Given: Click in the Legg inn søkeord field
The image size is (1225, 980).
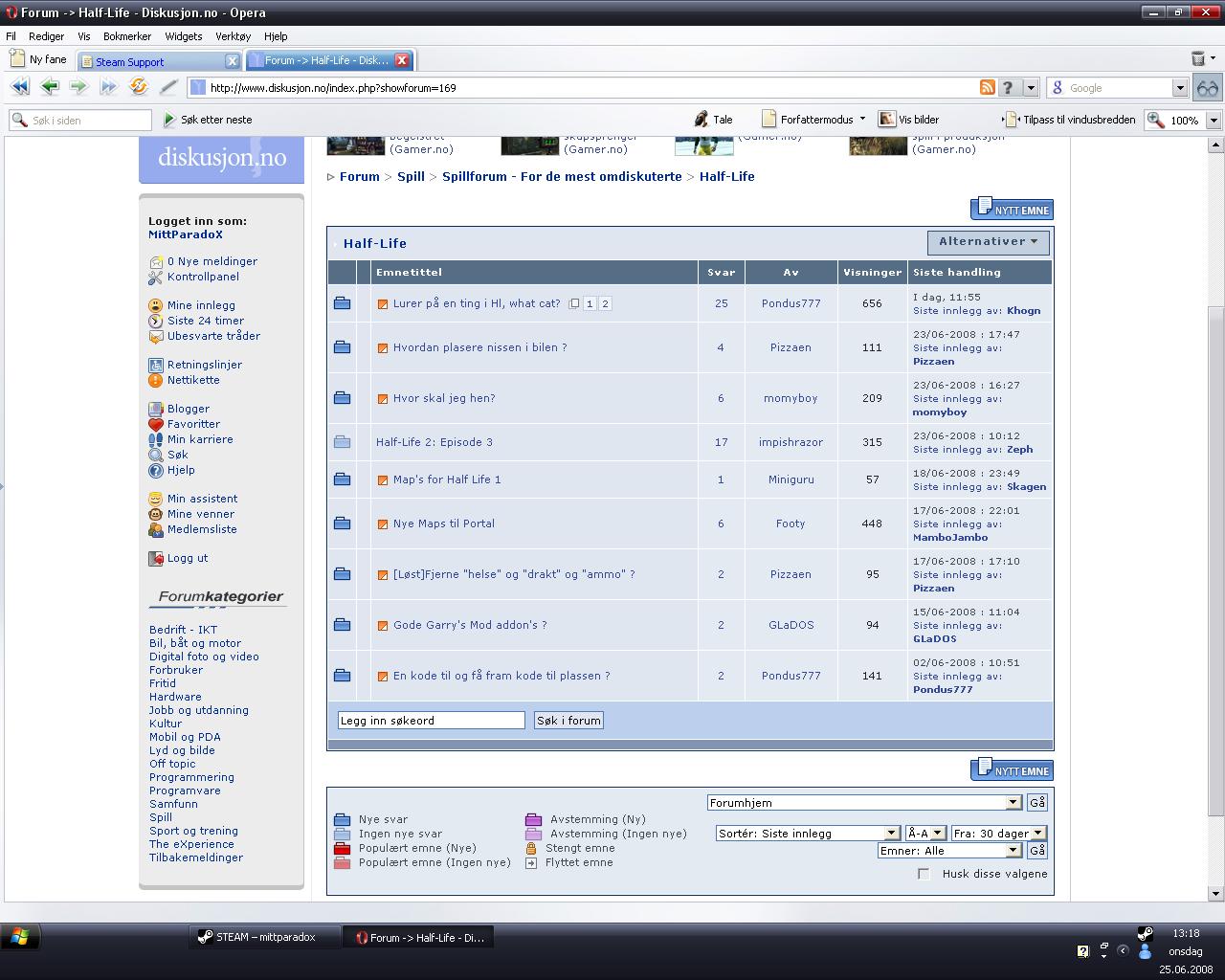Looking at the screenshot, I should (432, 721).
